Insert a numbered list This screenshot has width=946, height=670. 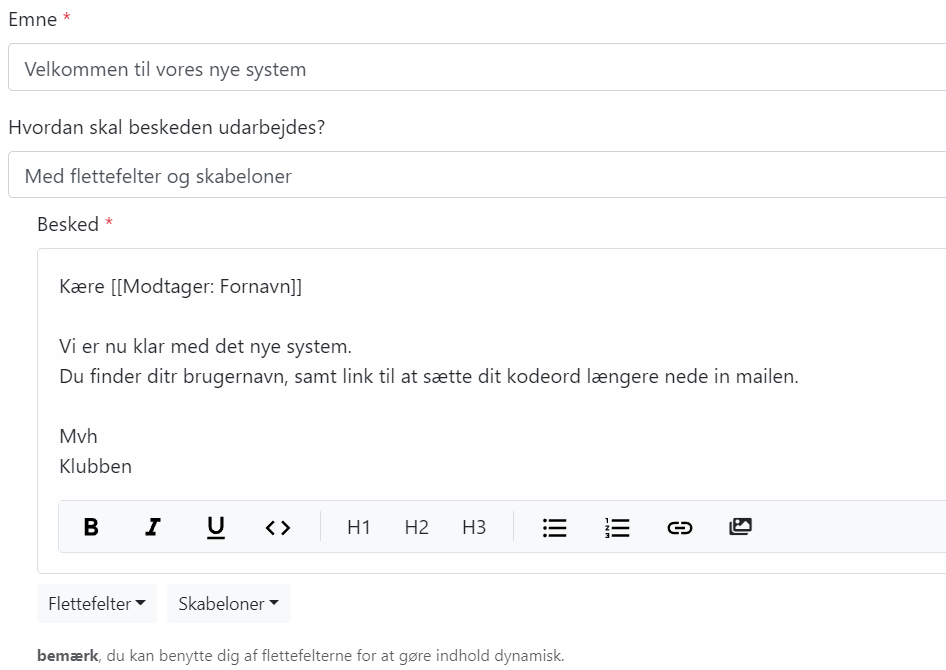[617, 528]
